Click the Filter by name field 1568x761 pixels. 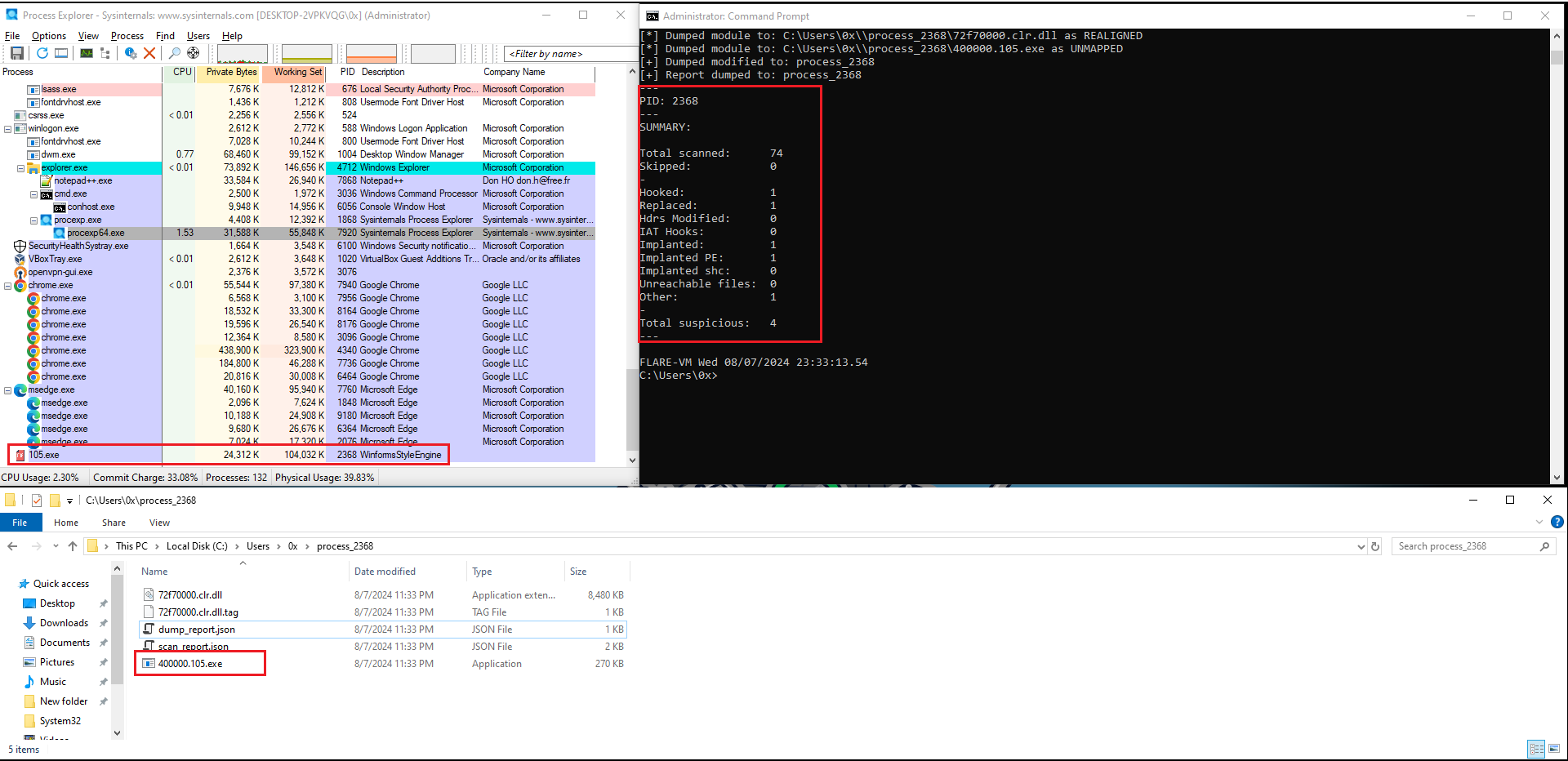(x=569, y=54)
